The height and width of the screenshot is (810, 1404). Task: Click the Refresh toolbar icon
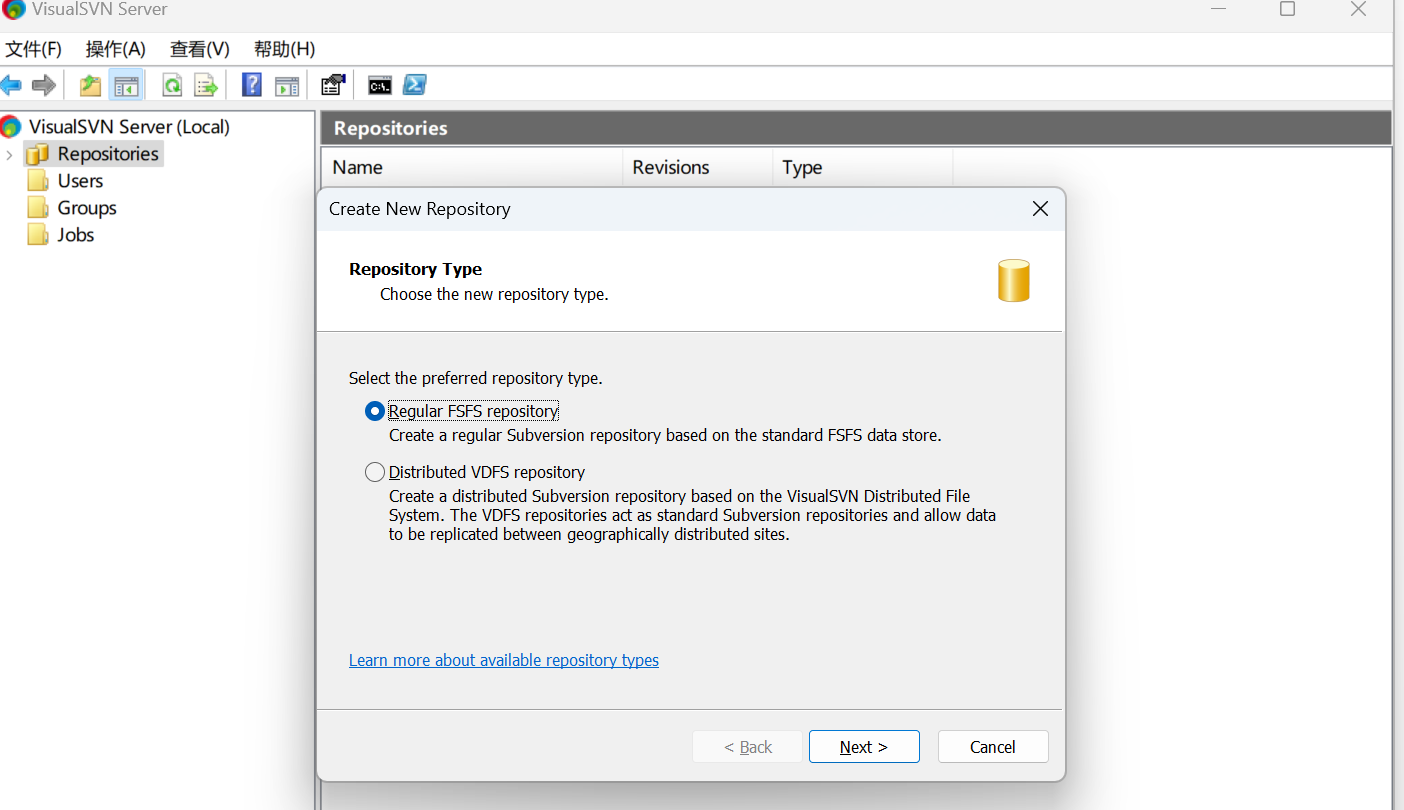click(x=172, y=86)
